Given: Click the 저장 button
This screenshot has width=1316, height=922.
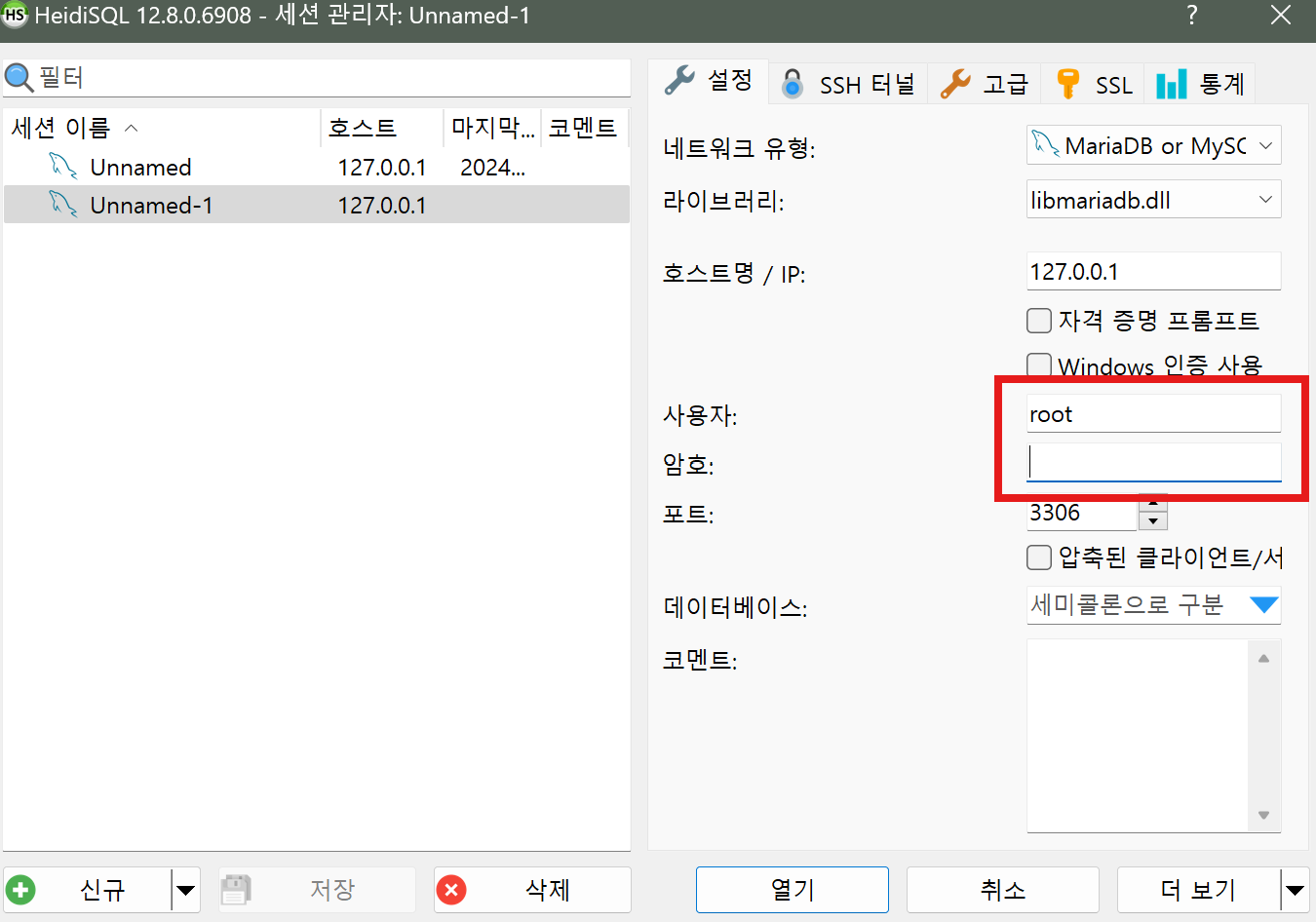Looking at the screenshot, I should 317,890.
